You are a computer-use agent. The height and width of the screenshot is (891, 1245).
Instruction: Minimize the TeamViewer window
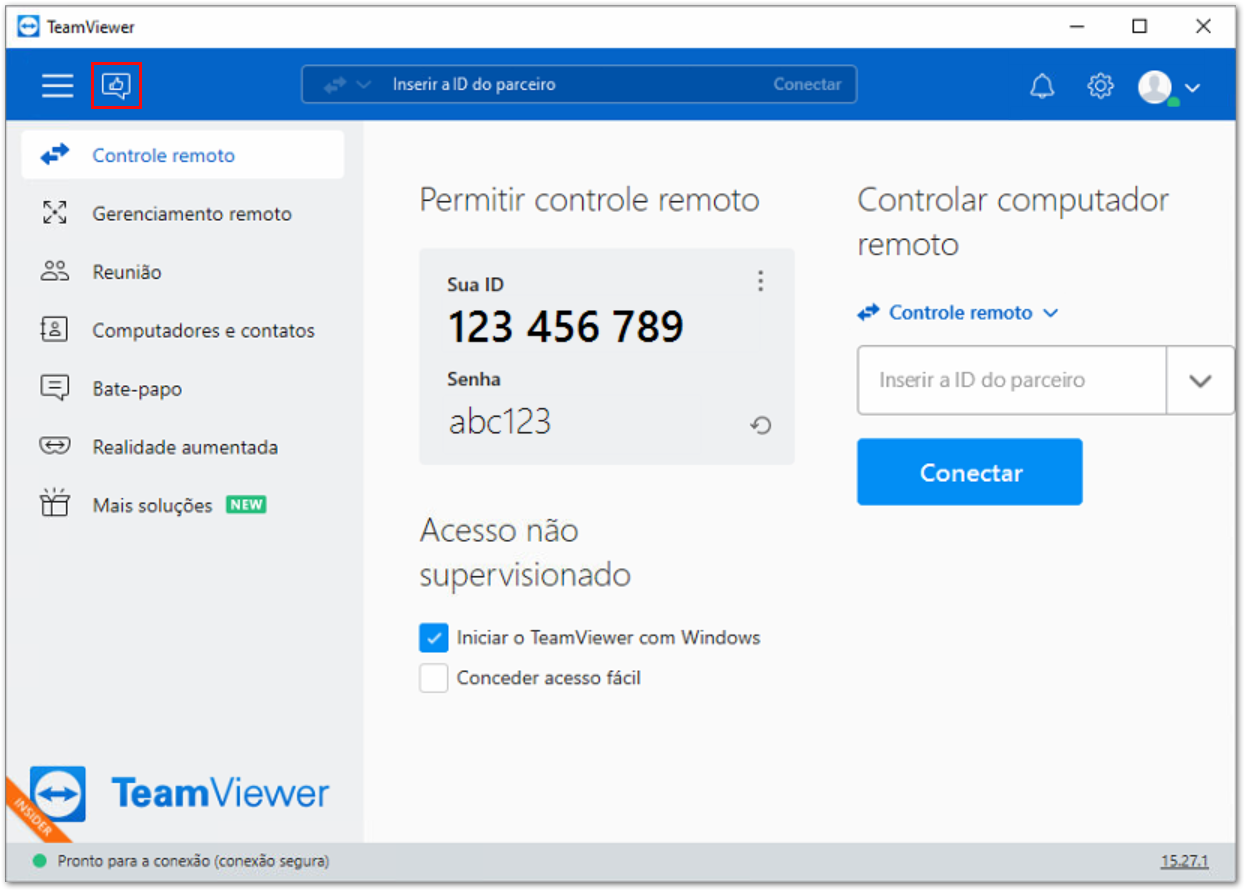click(1076, 27)
